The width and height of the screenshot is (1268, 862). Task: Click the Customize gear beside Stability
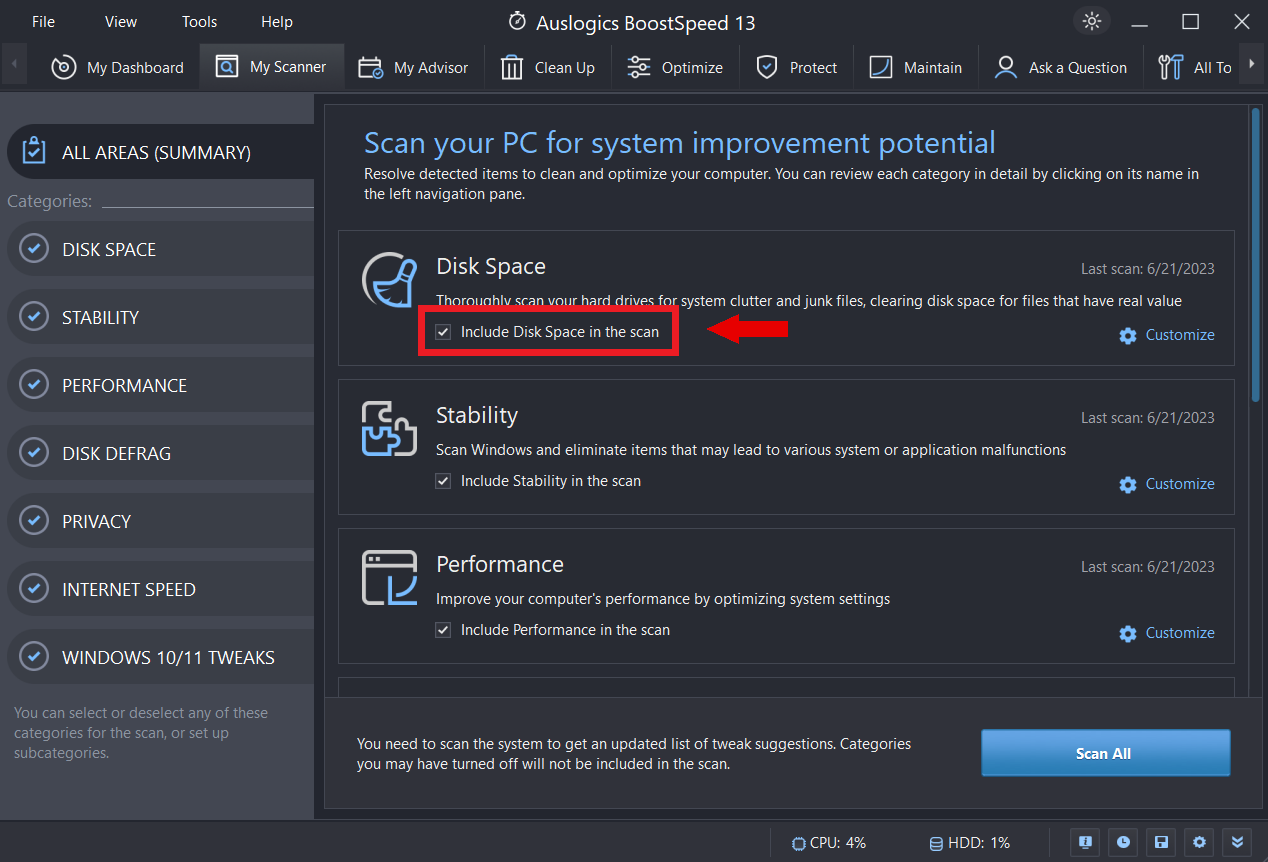[x=1128, y=484]
